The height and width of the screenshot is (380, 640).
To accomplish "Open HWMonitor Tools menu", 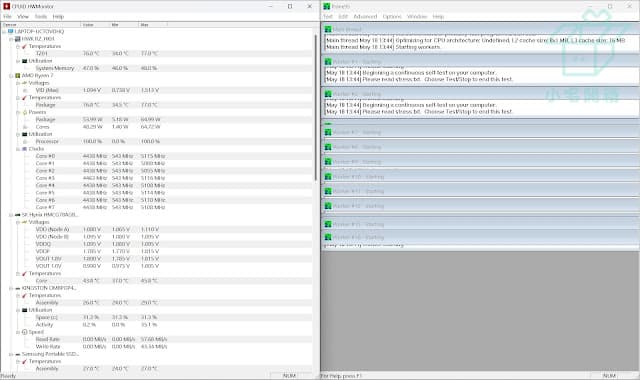I will coord(41,17).
